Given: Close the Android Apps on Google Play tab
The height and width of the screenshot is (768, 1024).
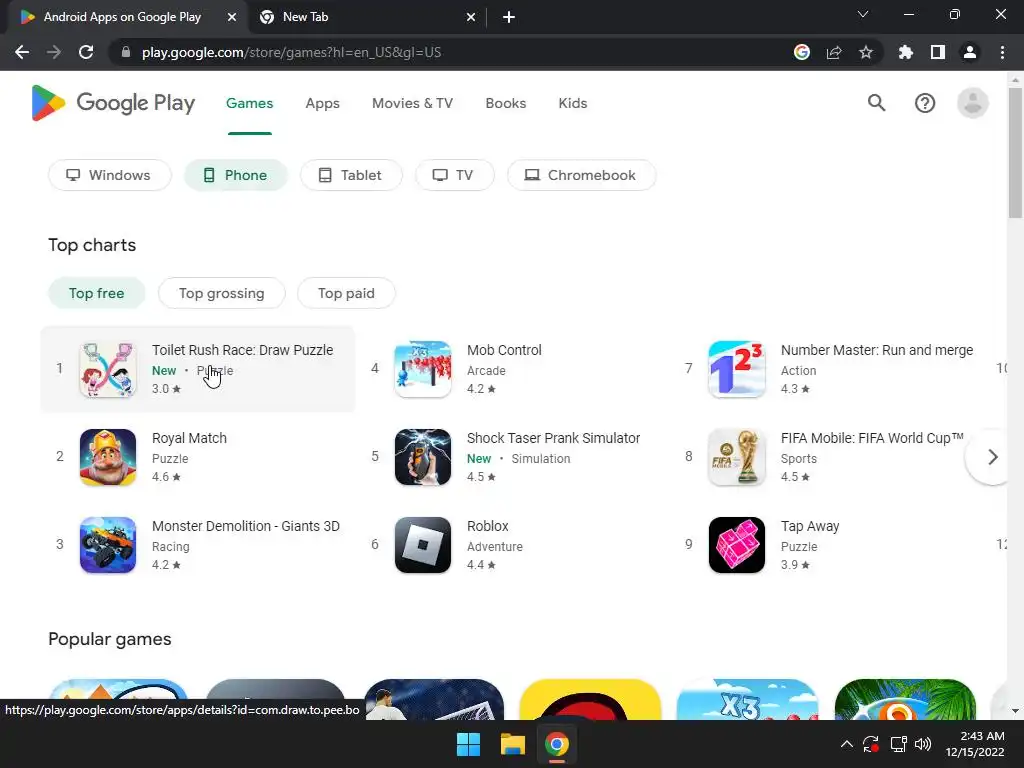Looking at the screenshot, I should [x=232, y=17].
